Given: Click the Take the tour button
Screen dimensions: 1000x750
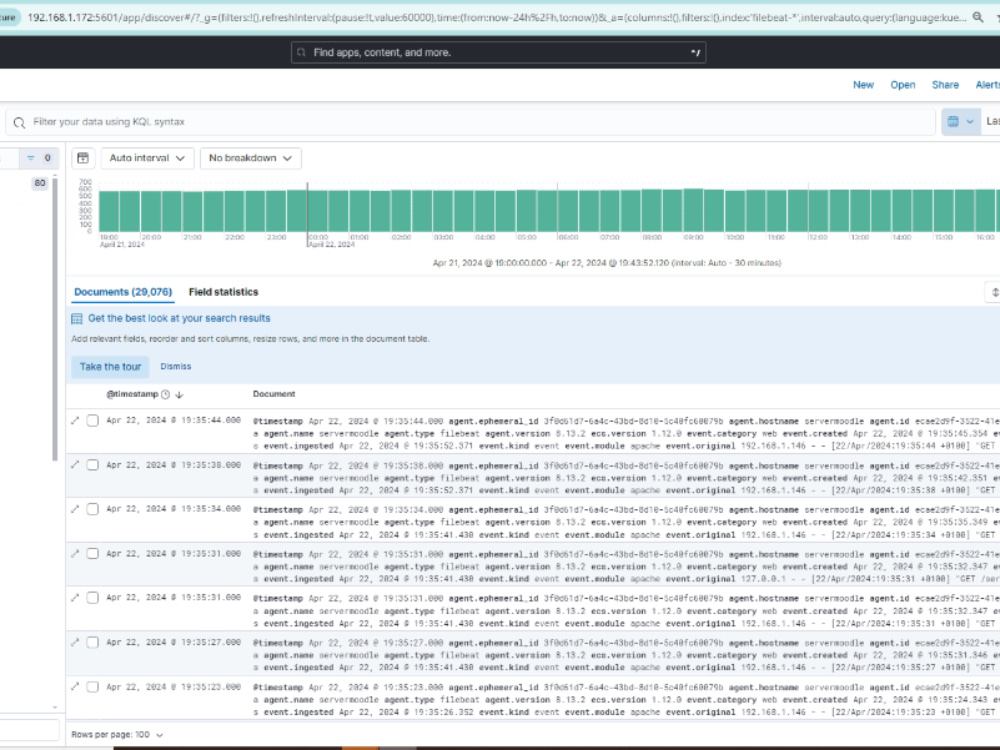Looking at the screenshot, I should pos(109,366).
